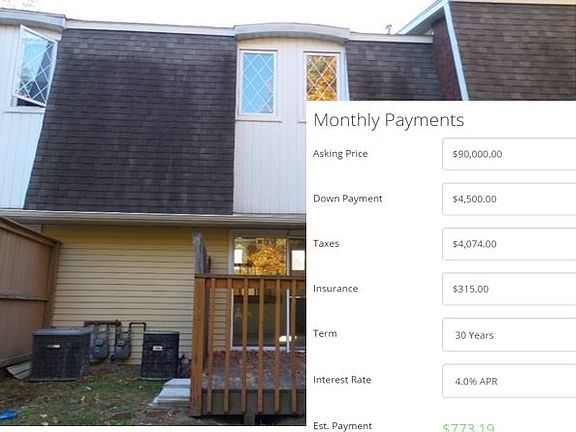Click the diamond-pattern center window in the photo
The width and height of the screenshot is (576, 432).
click(x=258, y=83)
